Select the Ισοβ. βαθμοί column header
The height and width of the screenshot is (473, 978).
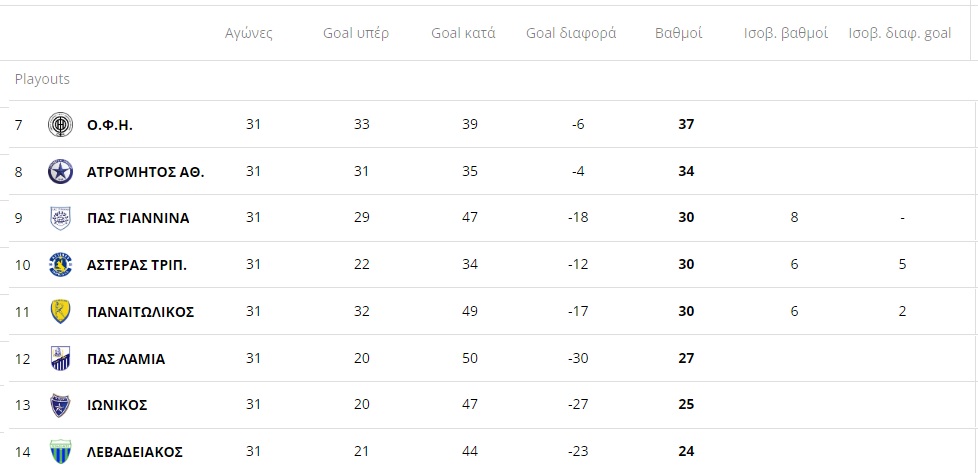point(786,33)
